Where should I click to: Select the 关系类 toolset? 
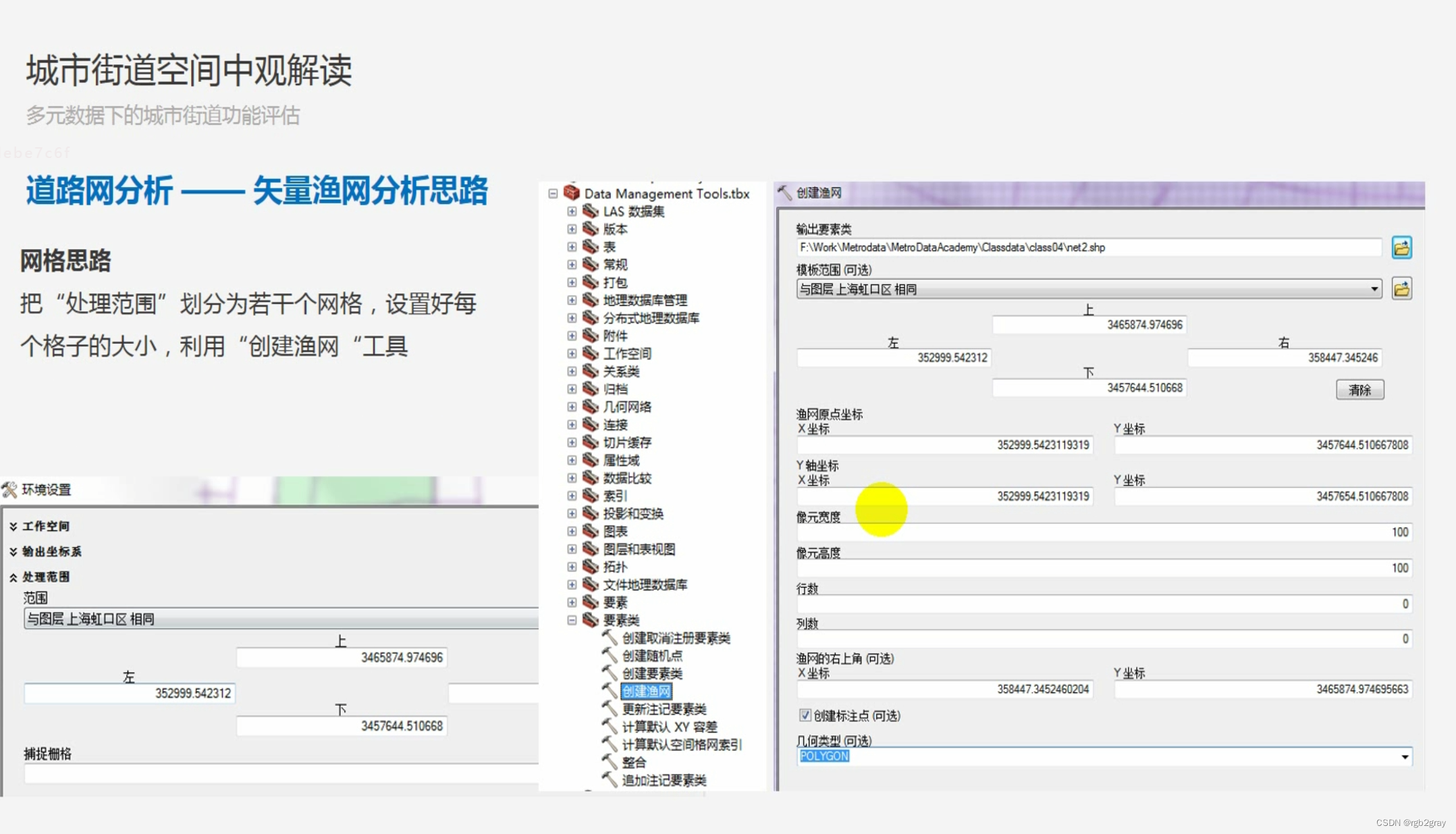coord(621,371)
